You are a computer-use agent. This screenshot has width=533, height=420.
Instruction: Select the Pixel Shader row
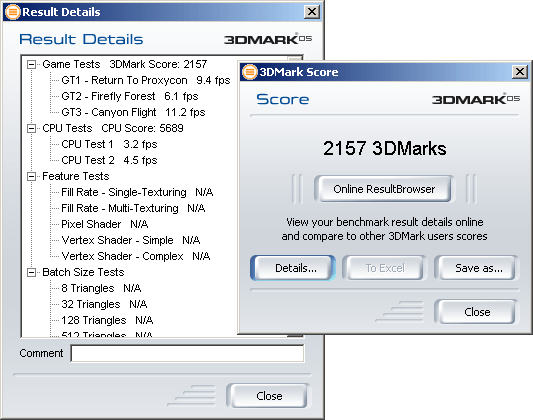pos(104,224)
